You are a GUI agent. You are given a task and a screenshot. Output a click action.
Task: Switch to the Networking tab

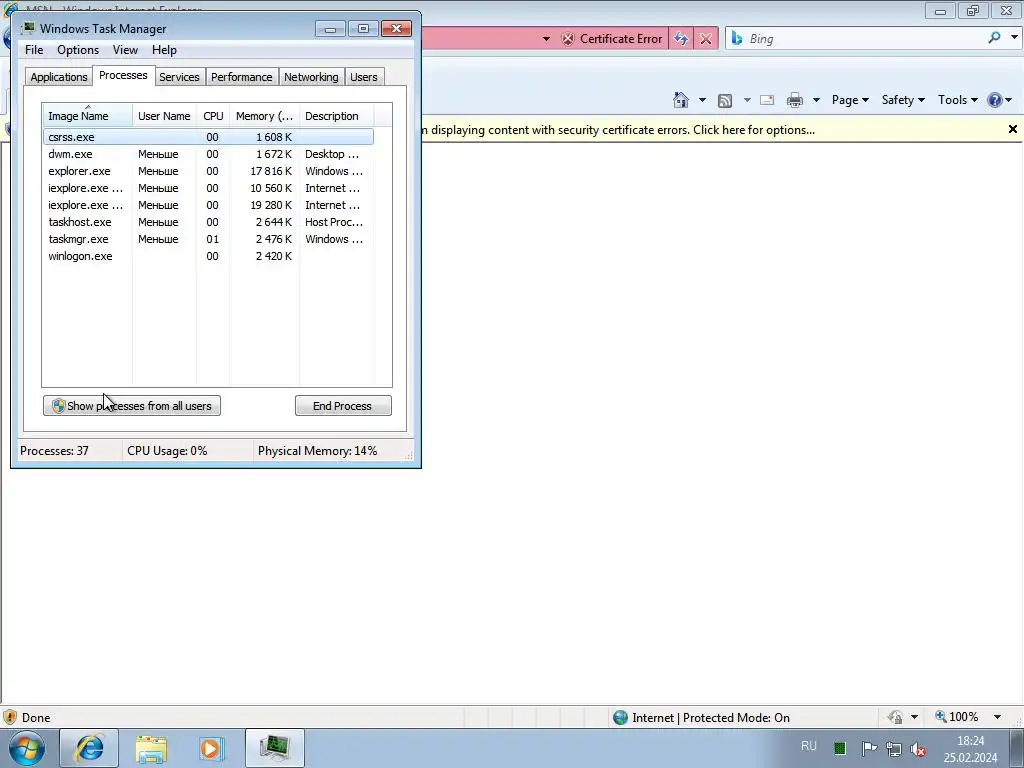pos(311,77)
